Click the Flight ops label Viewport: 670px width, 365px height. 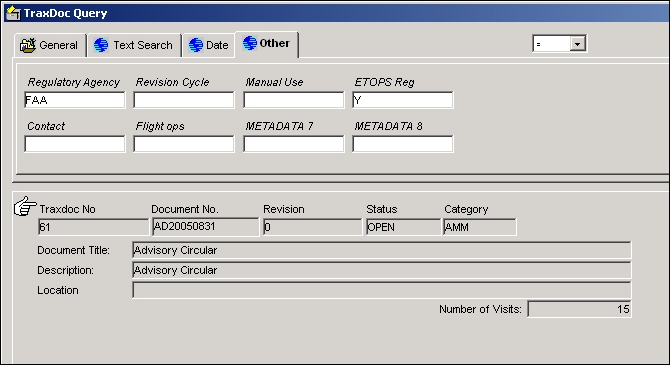(160, 126)
